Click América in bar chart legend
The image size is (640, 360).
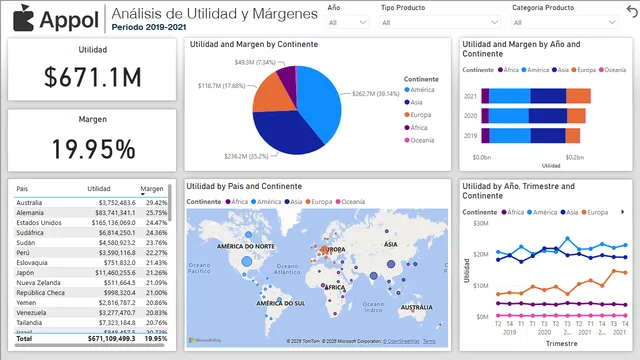535,70
